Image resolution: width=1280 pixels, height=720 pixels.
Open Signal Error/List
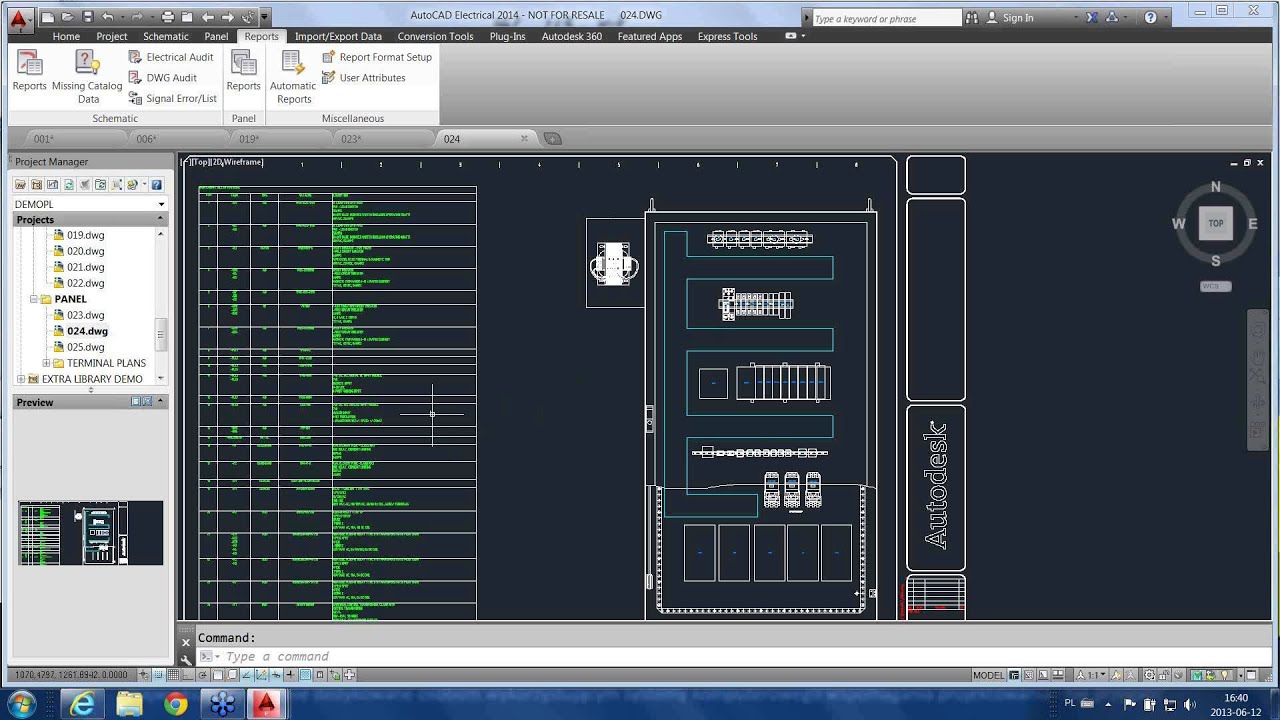[x=172, y=98]
